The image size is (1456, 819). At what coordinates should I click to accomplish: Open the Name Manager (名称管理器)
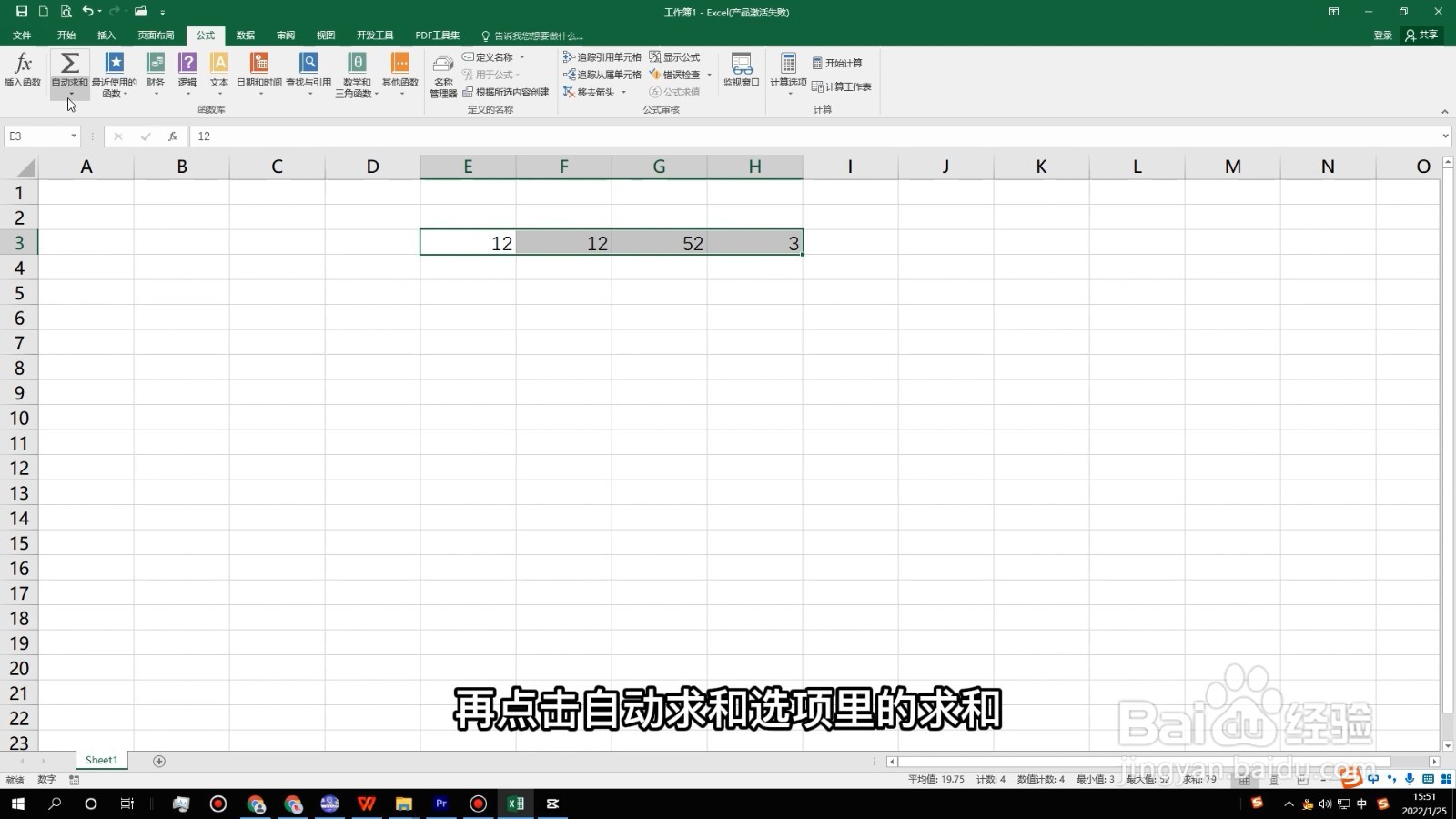pos(443,75)
